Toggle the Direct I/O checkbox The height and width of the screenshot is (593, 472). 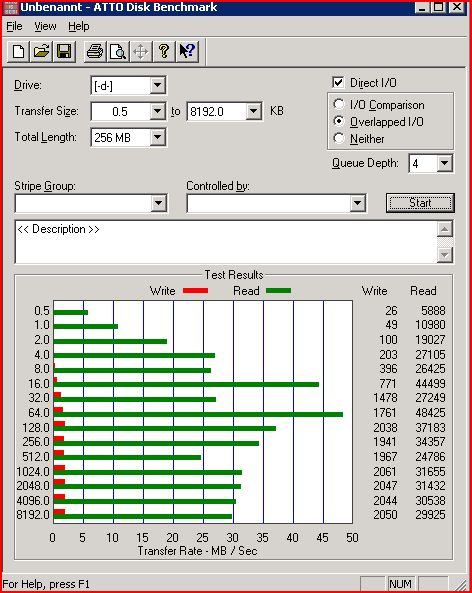point(338,82)
